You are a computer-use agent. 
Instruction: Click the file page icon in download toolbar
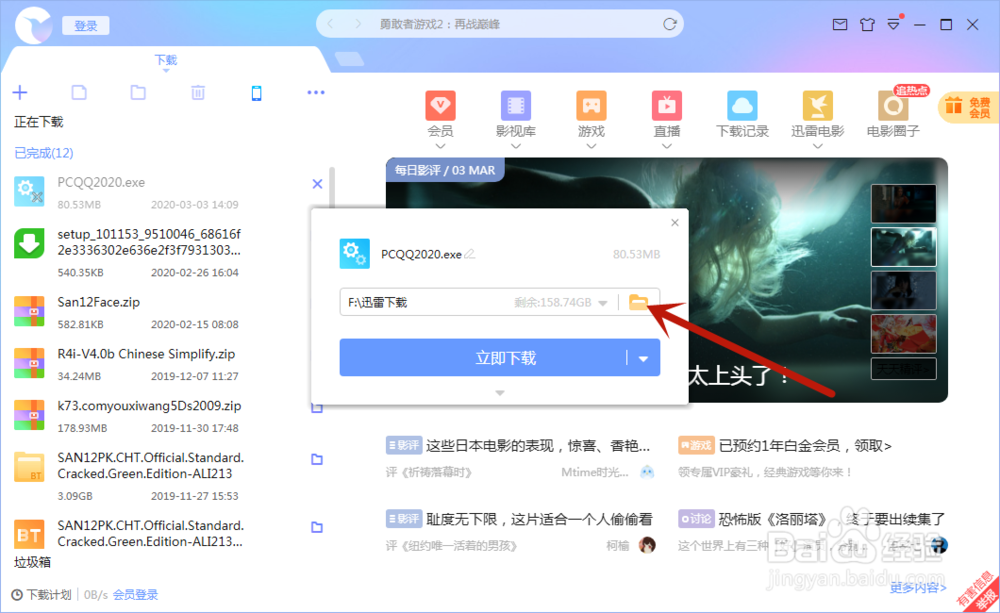point(79,92)
